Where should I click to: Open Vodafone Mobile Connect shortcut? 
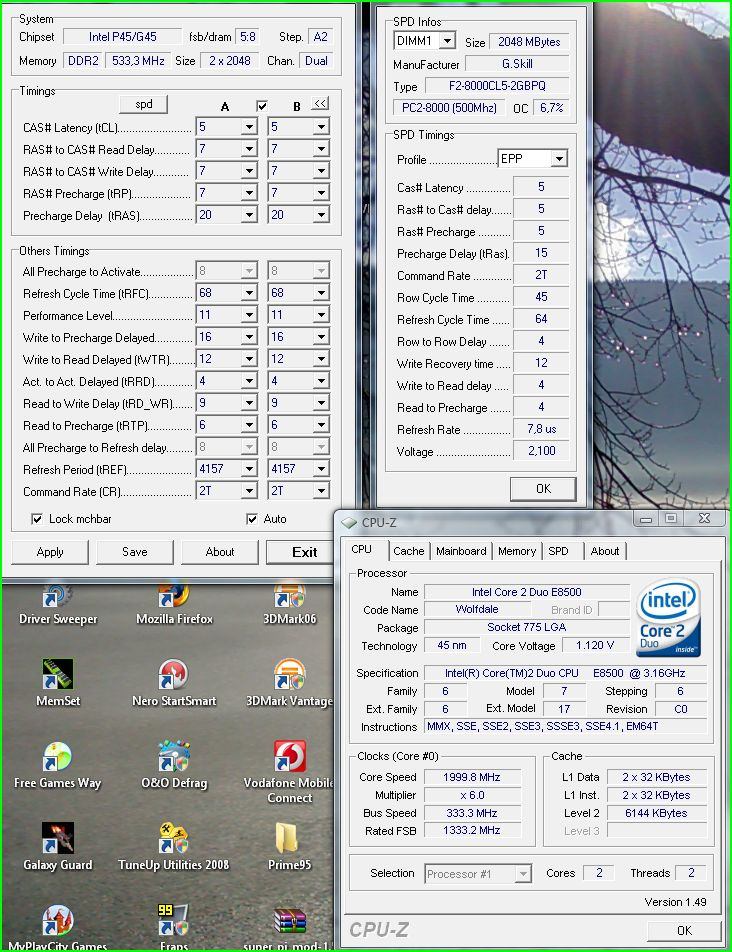pos(290,771)
